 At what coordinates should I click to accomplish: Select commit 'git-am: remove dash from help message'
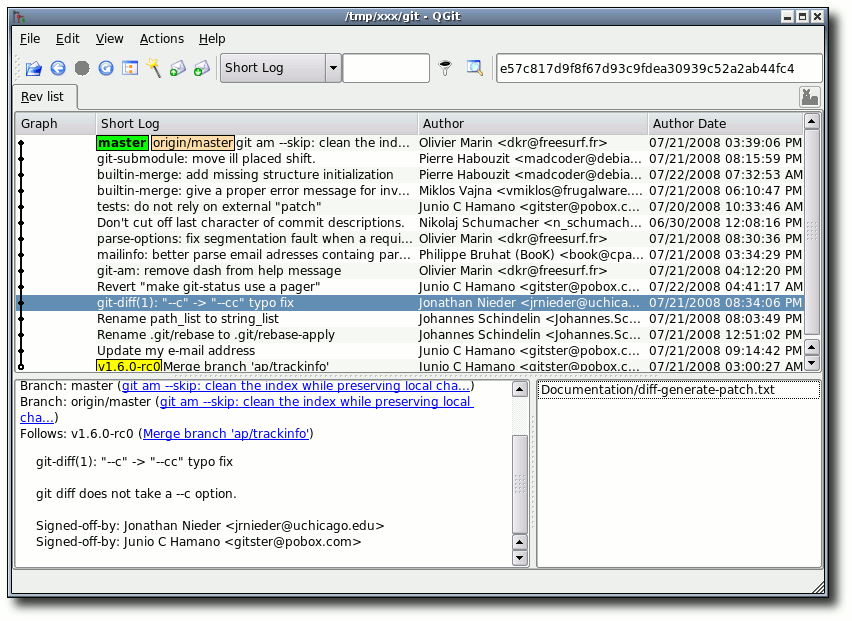click(410, 271)
